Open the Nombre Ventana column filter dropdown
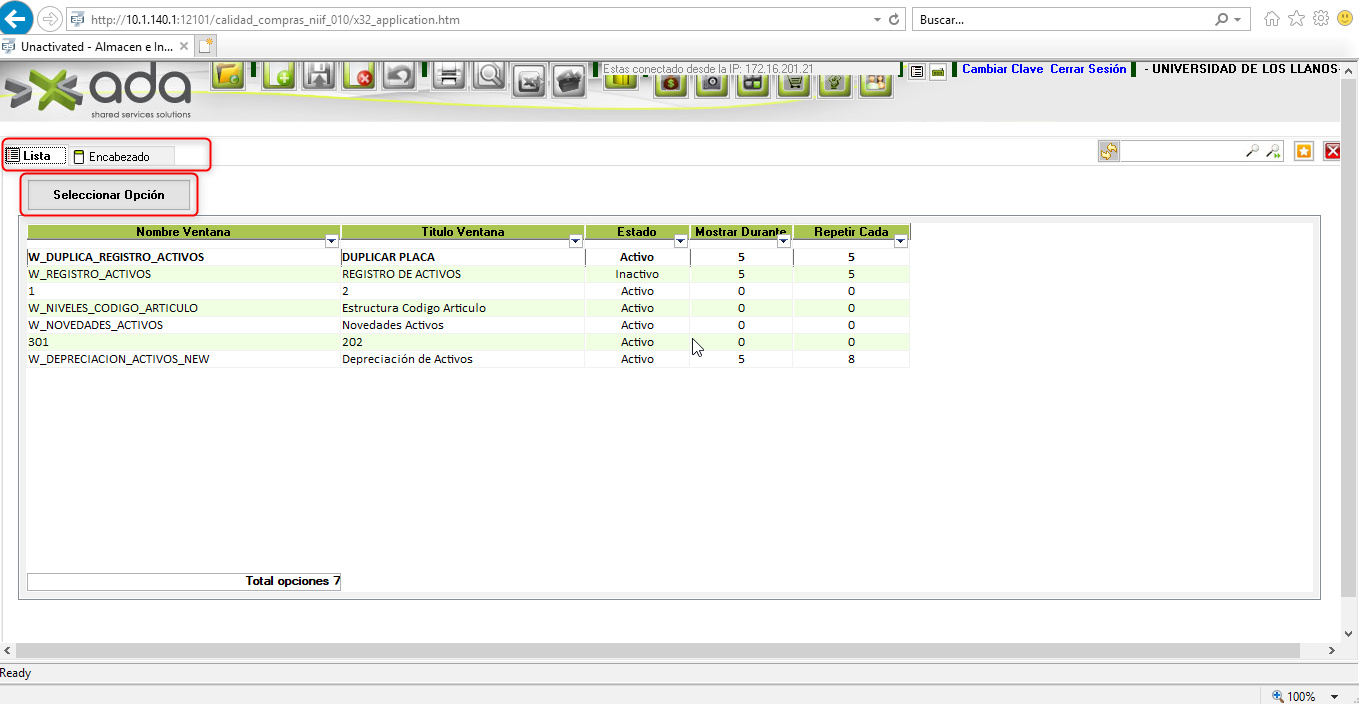The width and height of the screenshot is (1359, 704). point(332,241)
